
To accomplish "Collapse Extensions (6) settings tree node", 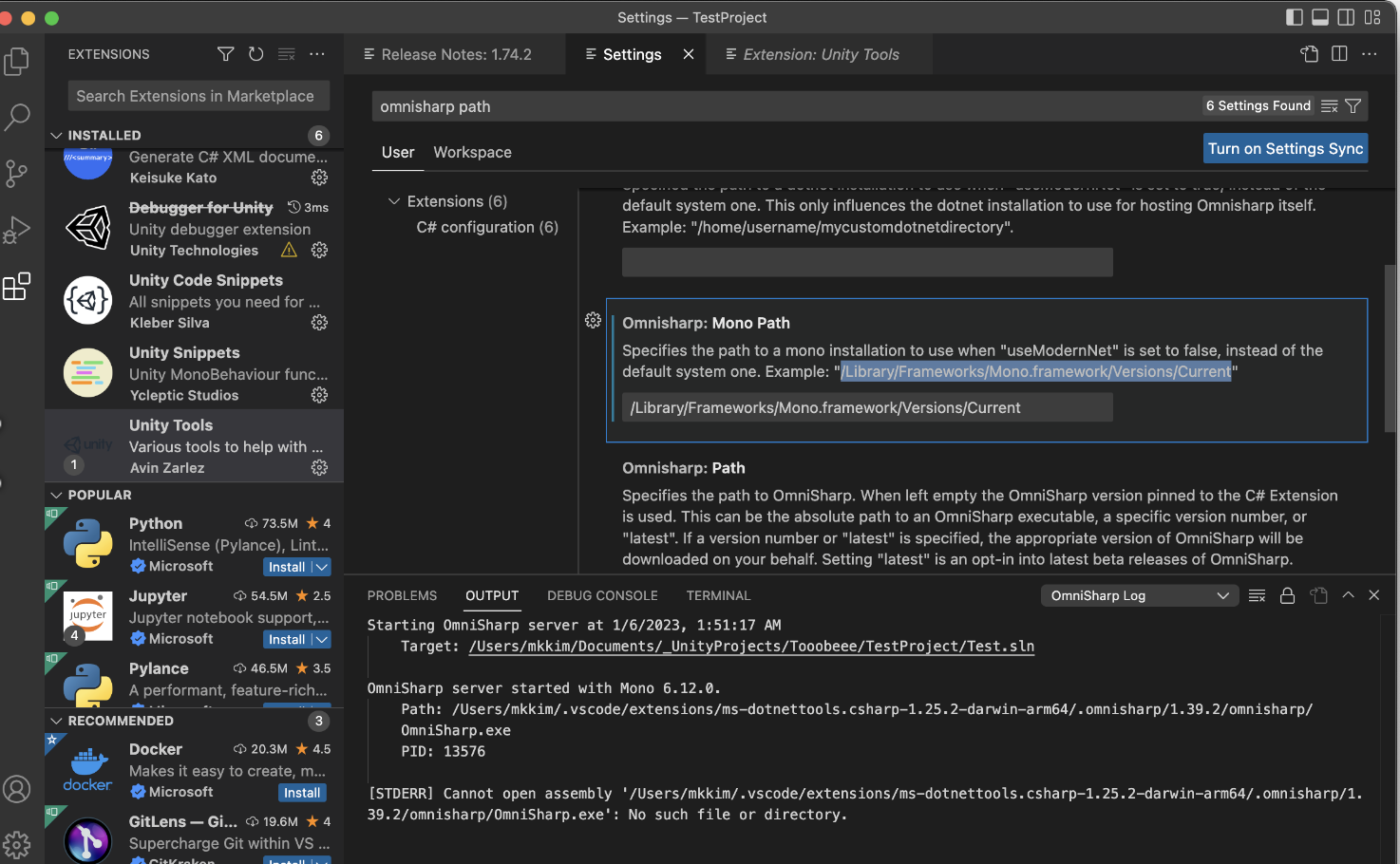I will pos(393,201).
